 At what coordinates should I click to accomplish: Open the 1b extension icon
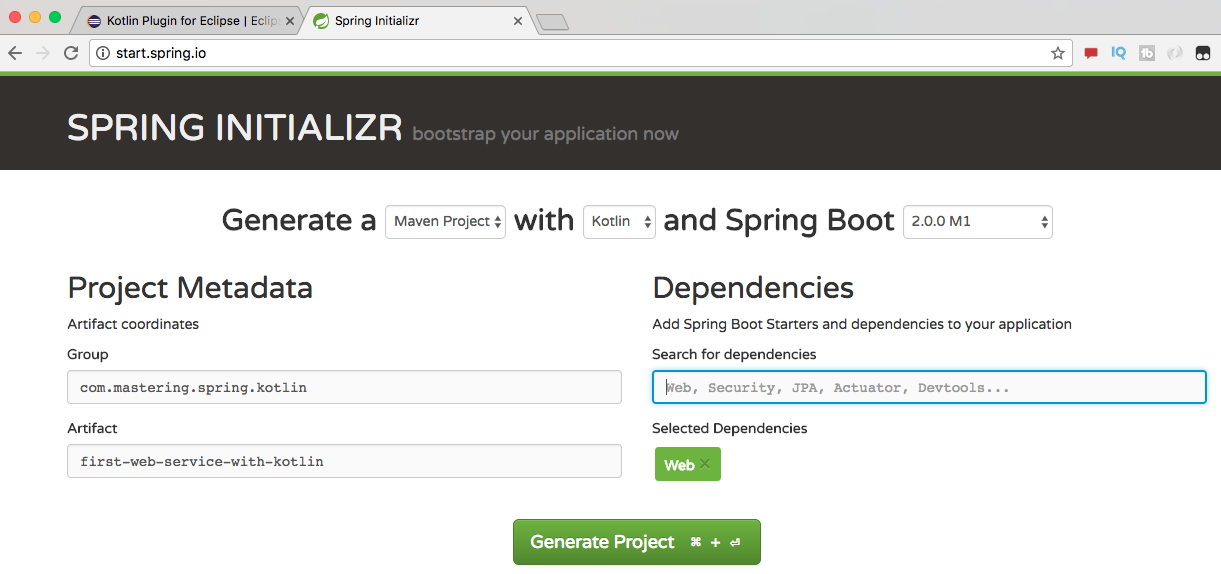(x=1147, y=53)
